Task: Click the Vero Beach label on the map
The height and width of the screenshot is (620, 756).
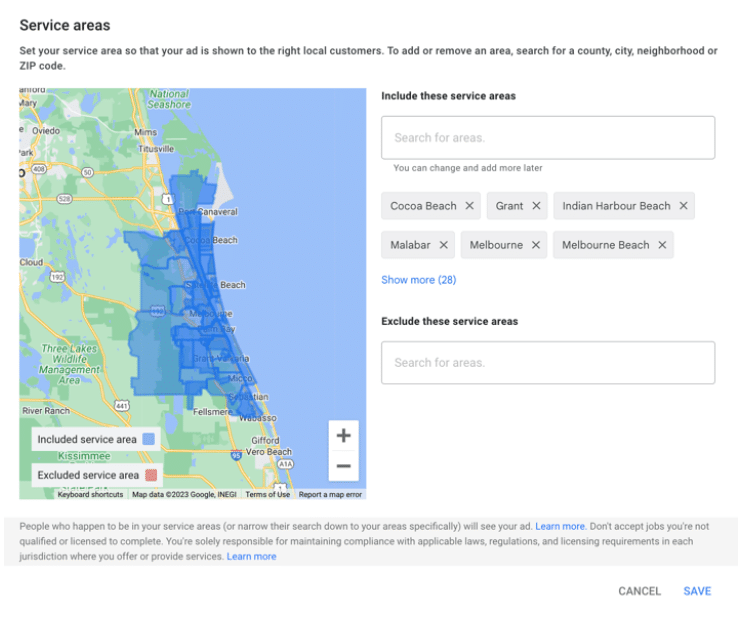Action: click(x=269, y=452)
